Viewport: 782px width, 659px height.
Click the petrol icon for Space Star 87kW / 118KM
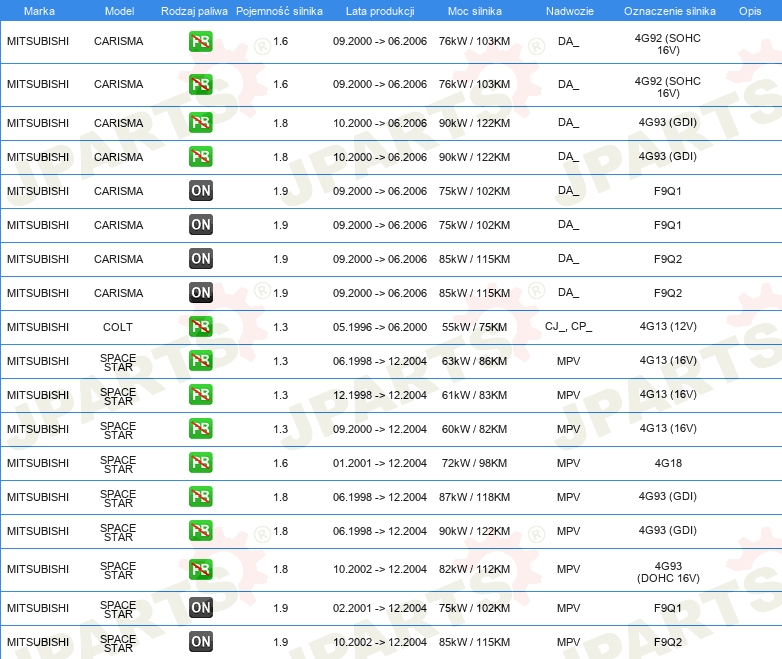click(201, 497)
